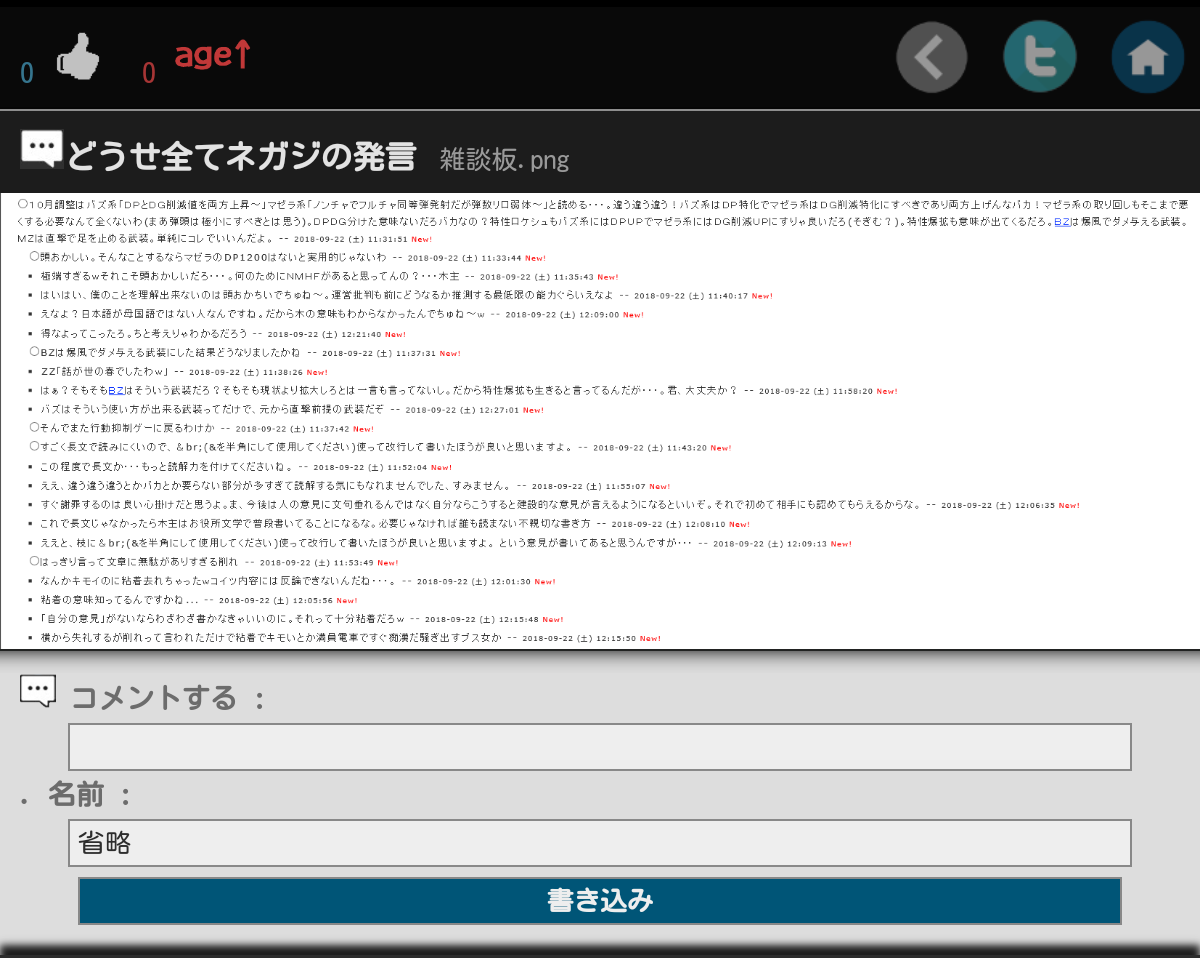Click the red age↑ bump icon

click(x=212, y=55)
